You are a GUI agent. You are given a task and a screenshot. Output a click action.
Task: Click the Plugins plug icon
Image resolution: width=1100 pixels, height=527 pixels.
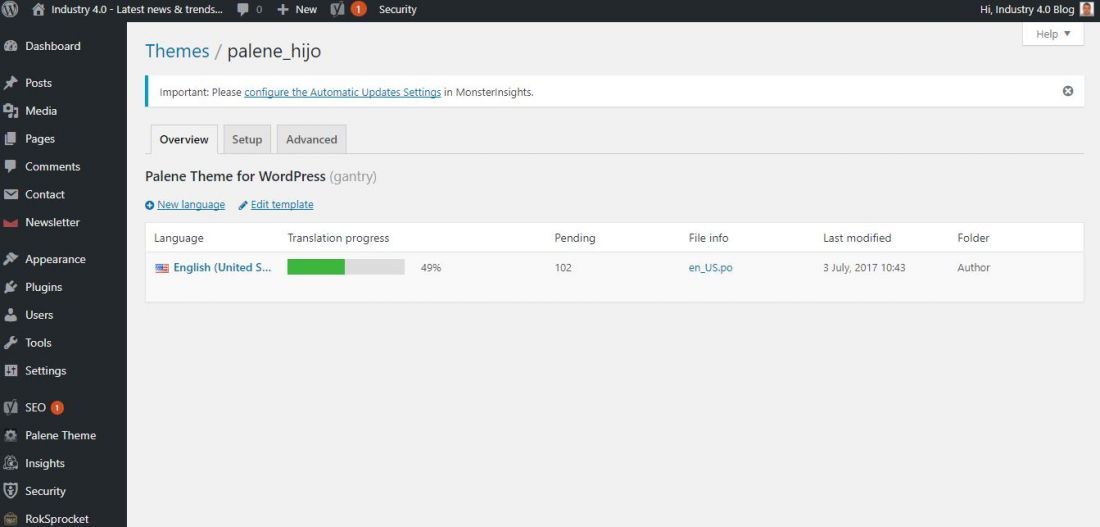pos(11,287)
